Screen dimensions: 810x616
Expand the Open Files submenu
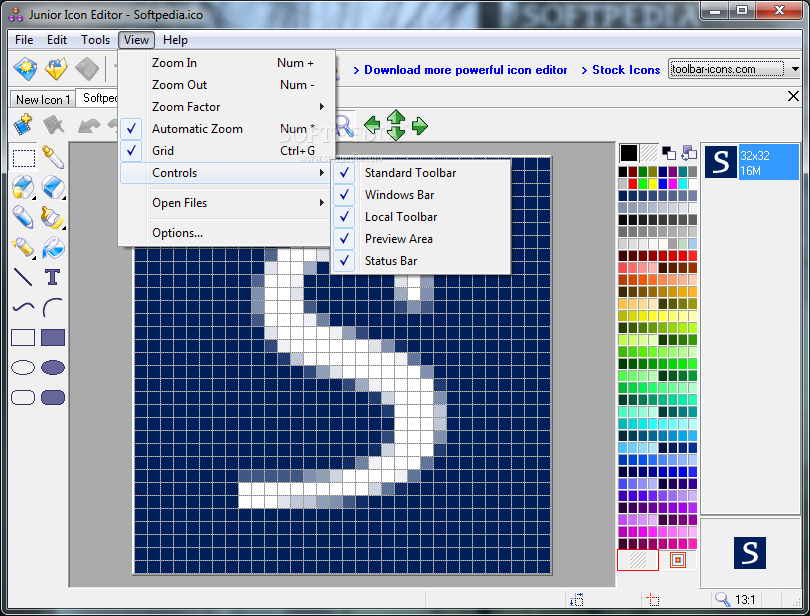223,203
